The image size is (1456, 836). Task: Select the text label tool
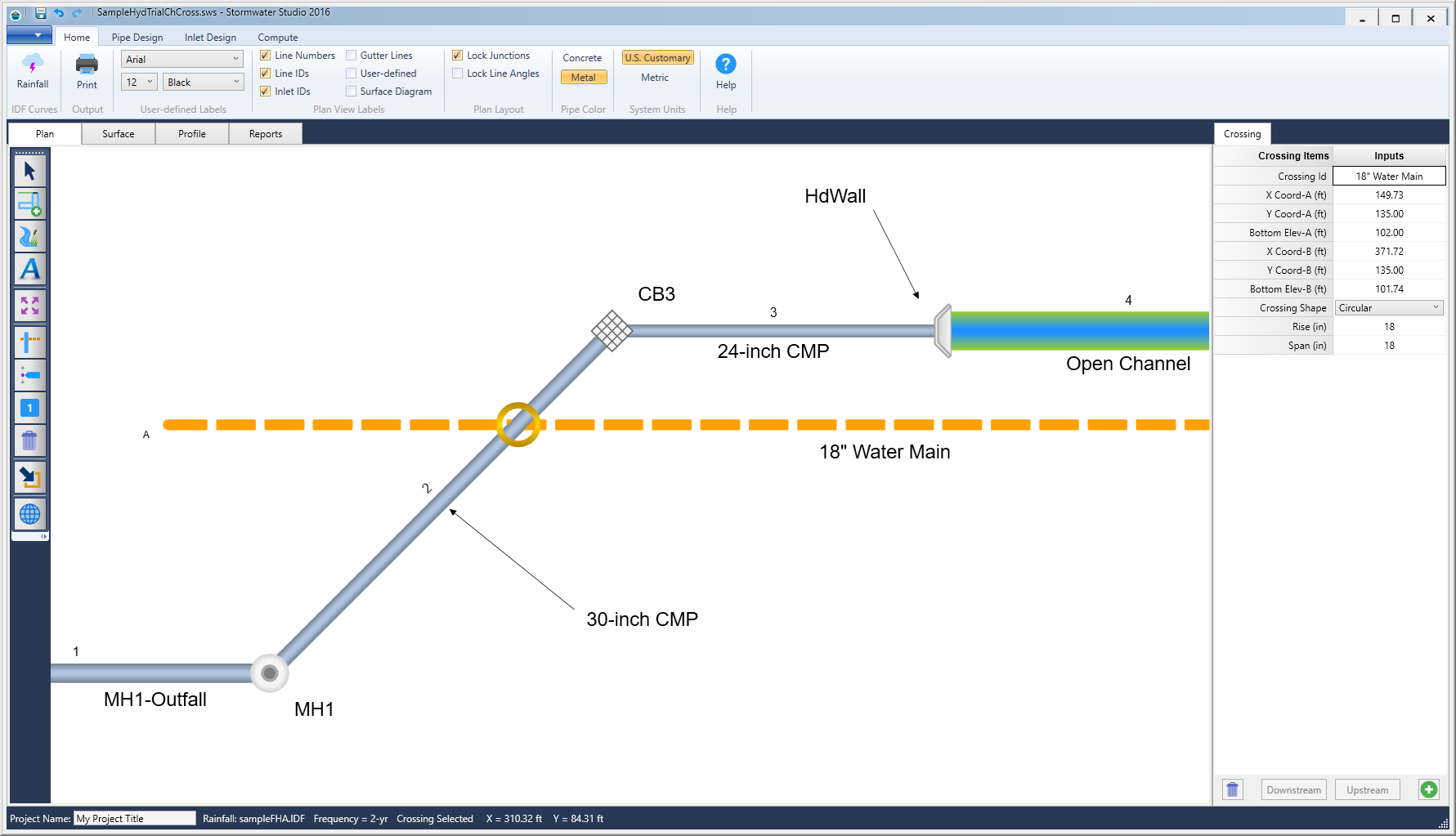coord(29,269)
